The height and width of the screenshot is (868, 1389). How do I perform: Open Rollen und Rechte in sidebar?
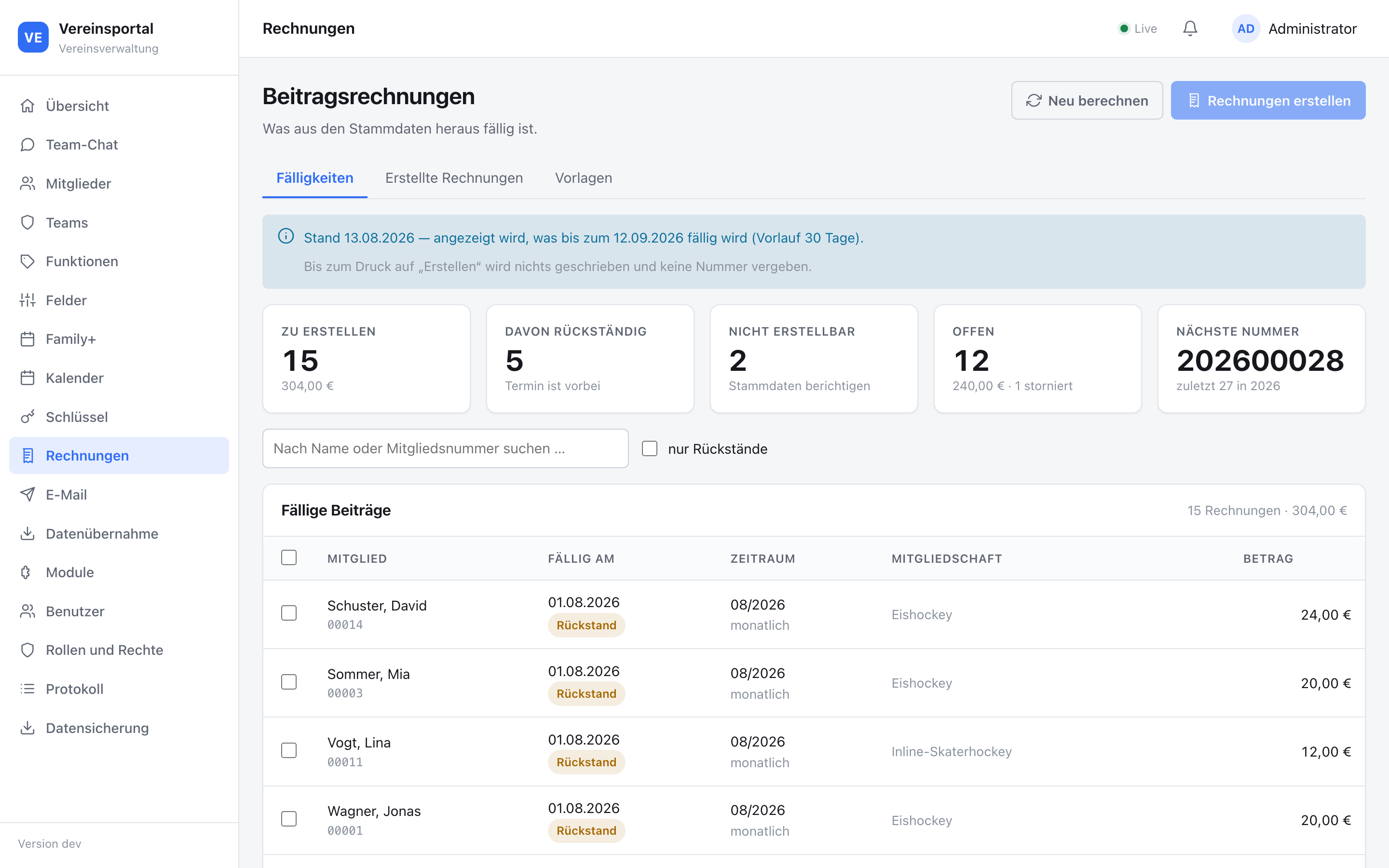[x=119, y=650]
